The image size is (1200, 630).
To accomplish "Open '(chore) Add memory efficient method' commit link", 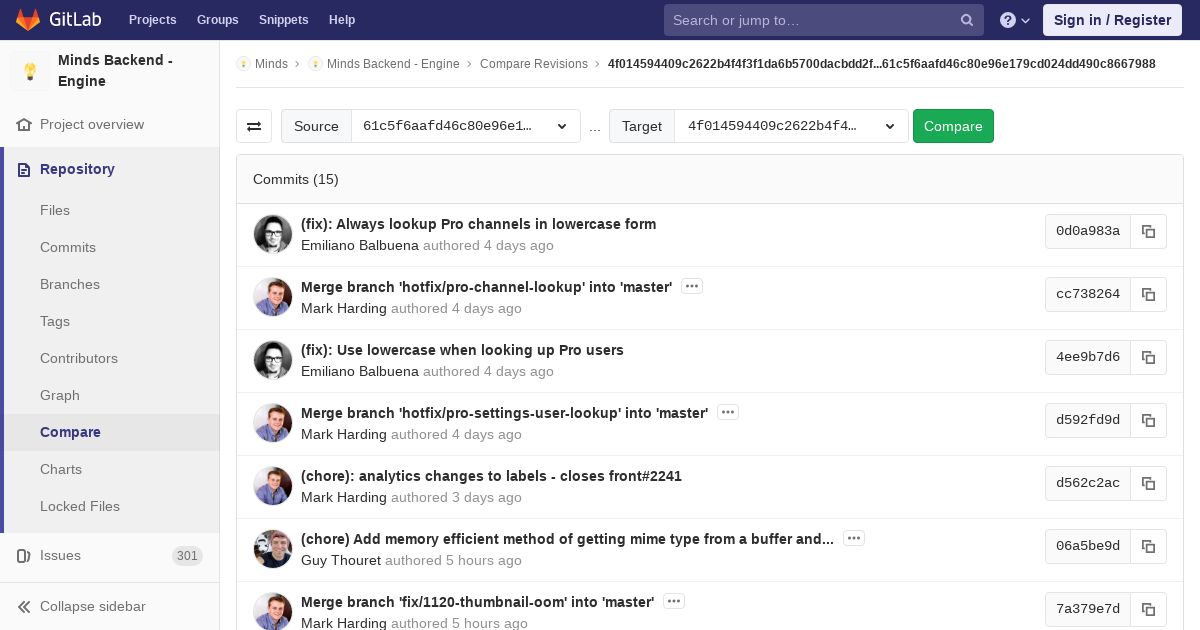I will coord(567,539).
